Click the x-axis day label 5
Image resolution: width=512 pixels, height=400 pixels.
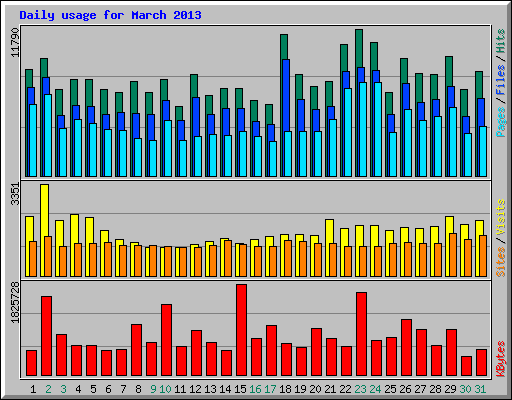(93, 389)
